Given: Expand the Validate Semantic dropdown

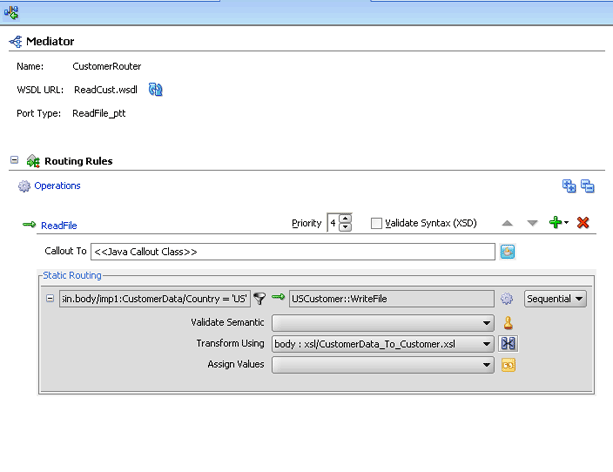Looking at the screenshot, I should coord(383,323).
